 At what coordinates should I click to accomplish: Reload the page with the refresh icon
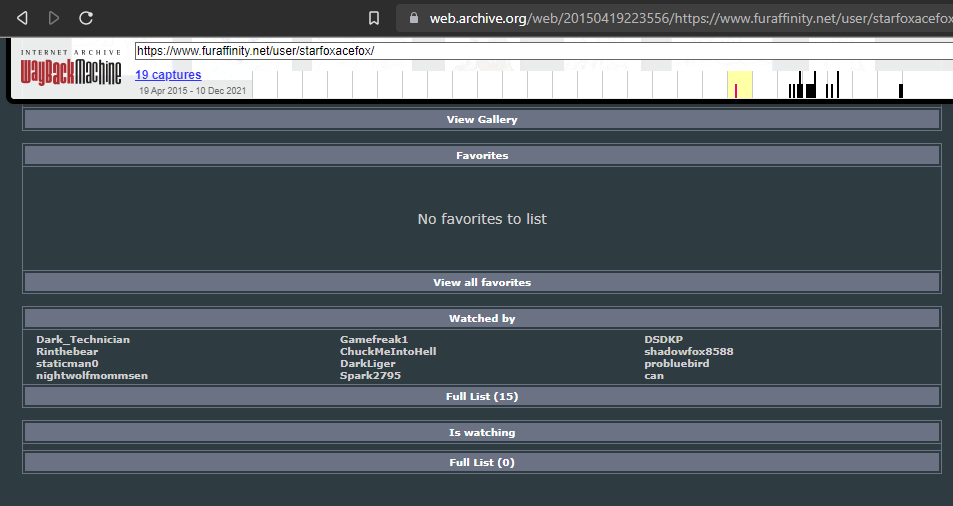[x=86, y=18]
